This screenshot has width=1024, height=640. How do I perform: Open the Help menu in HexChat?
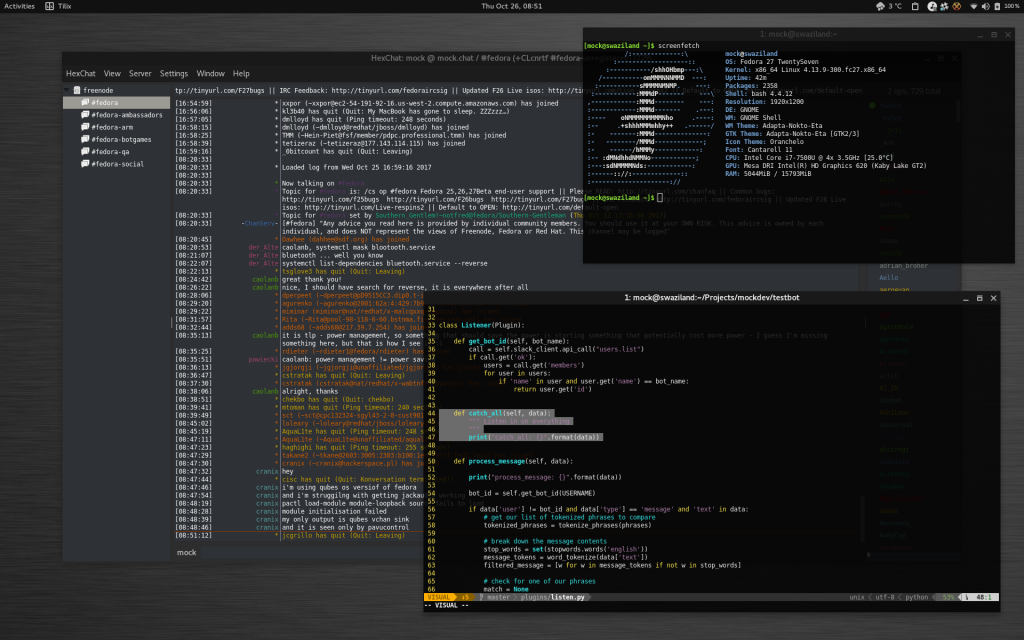tap(241, 73)
